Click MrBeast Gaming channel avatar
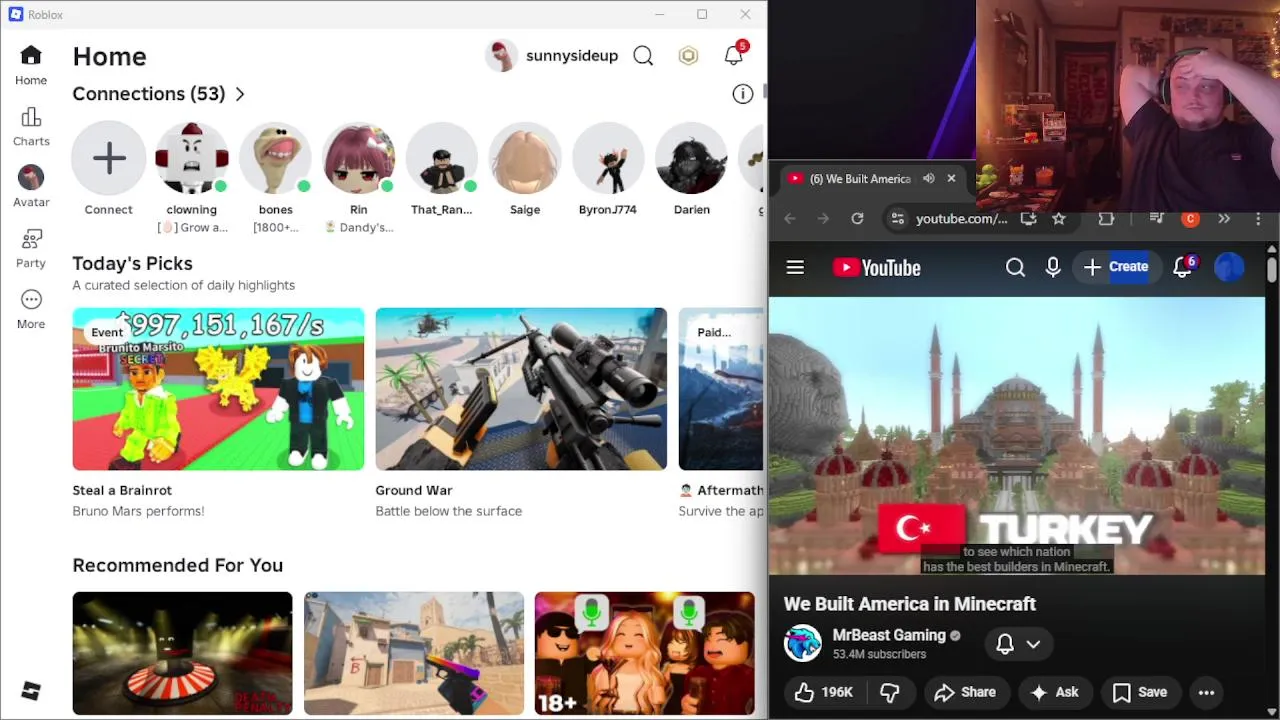 coord(802,644)
